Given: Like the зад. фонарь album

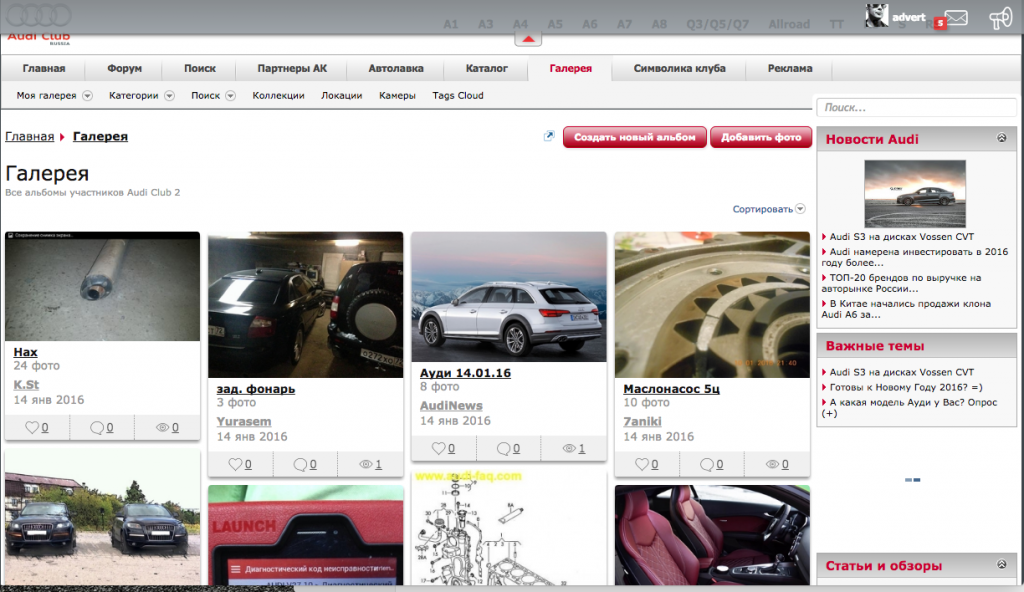Looking at the screenshot, I should click(235, 464).
